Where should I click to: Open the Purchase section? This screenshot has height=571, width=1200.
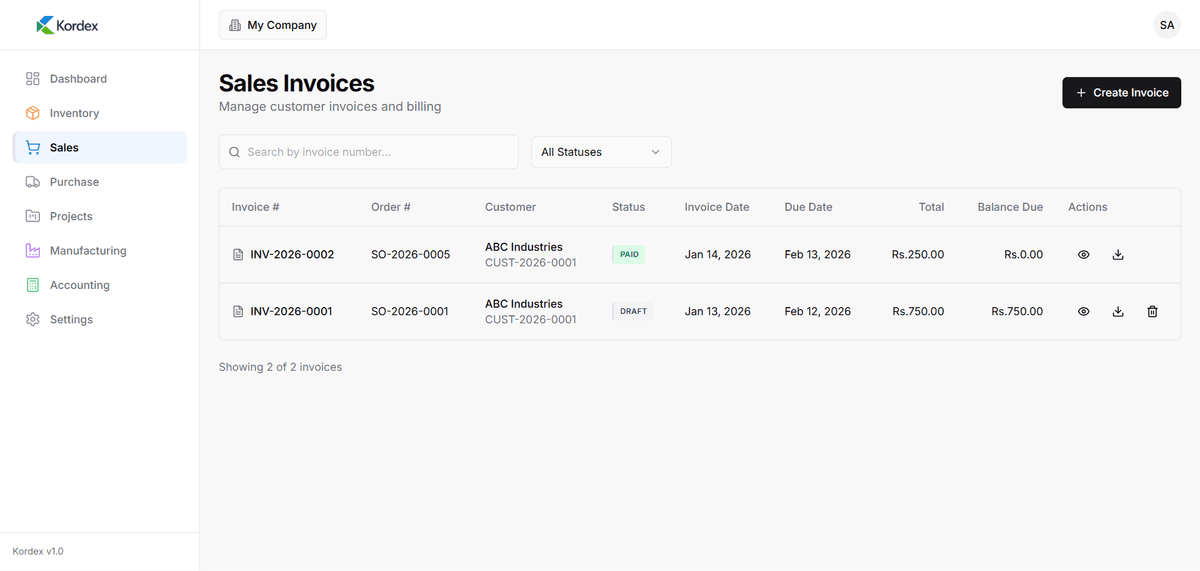click(100, 182)
